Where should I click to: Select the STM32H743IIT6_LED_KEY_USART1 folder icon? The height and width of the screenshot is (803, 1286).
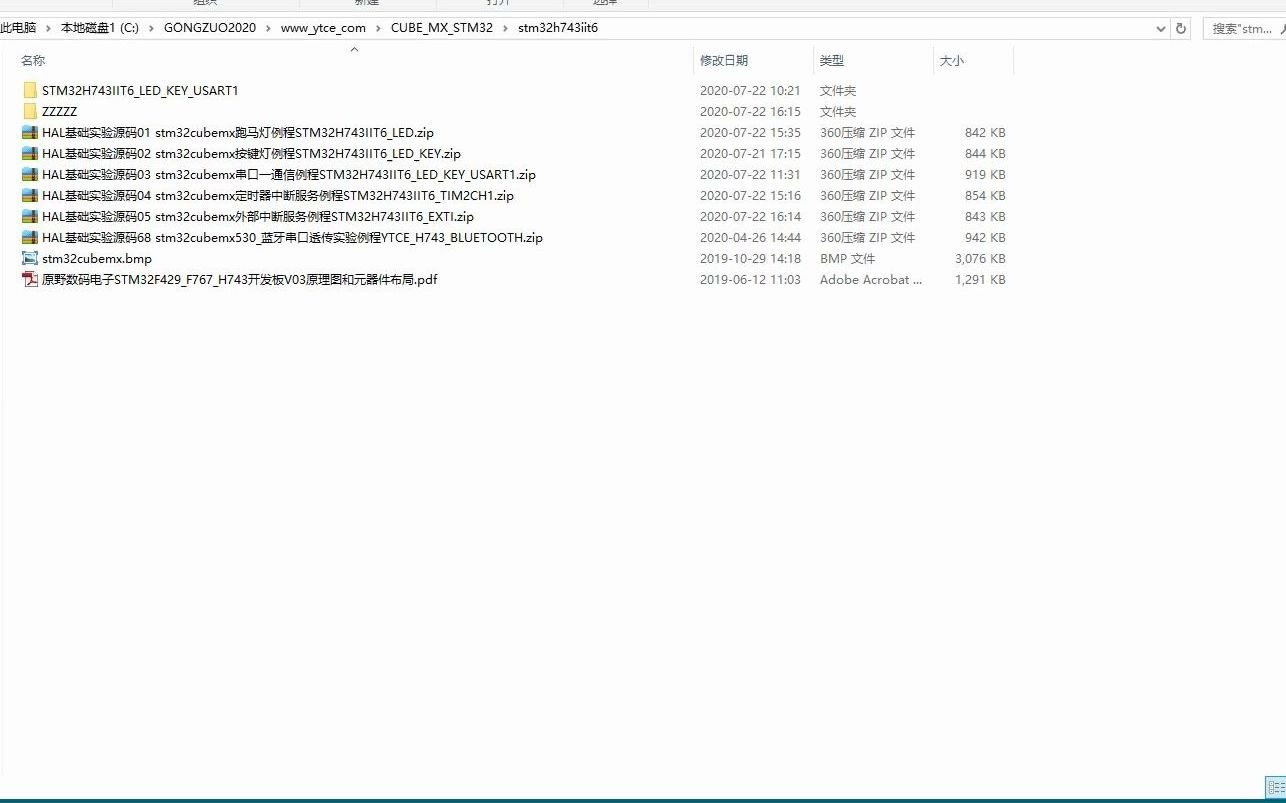tap(30, 91)
